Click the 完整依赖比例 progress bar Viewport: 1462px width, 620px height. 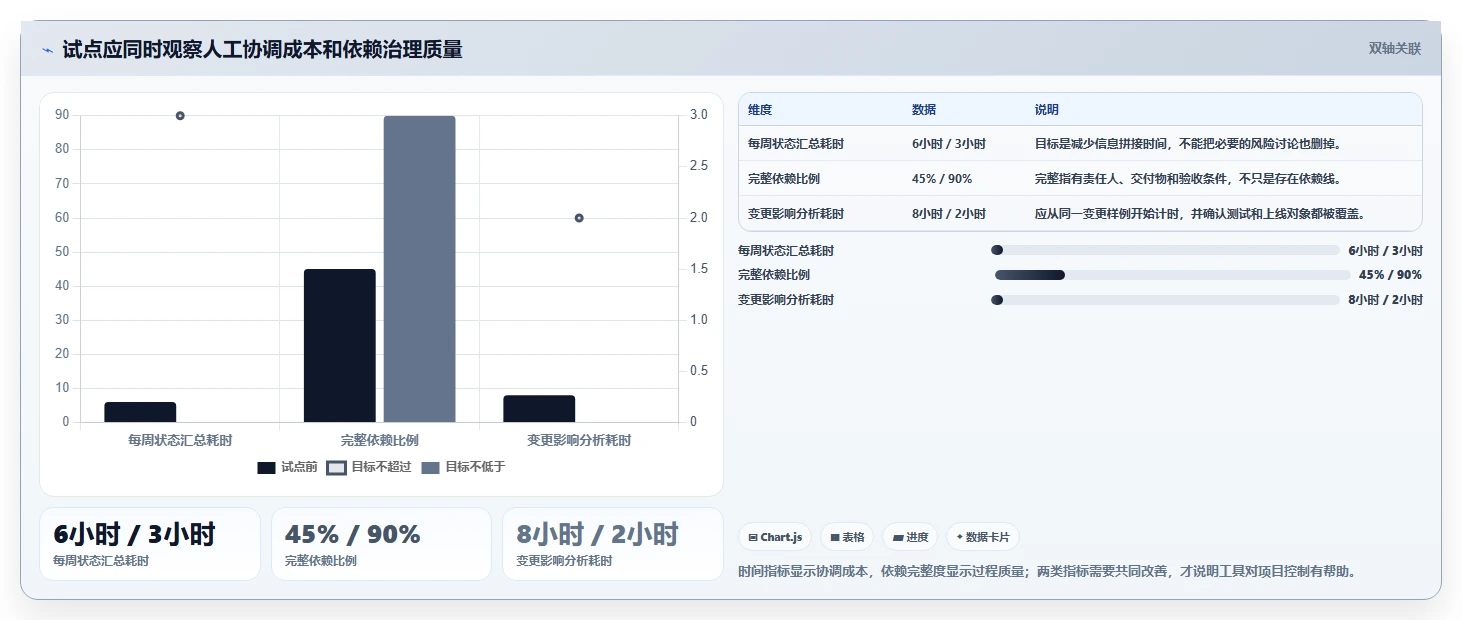coord(1170,275)
